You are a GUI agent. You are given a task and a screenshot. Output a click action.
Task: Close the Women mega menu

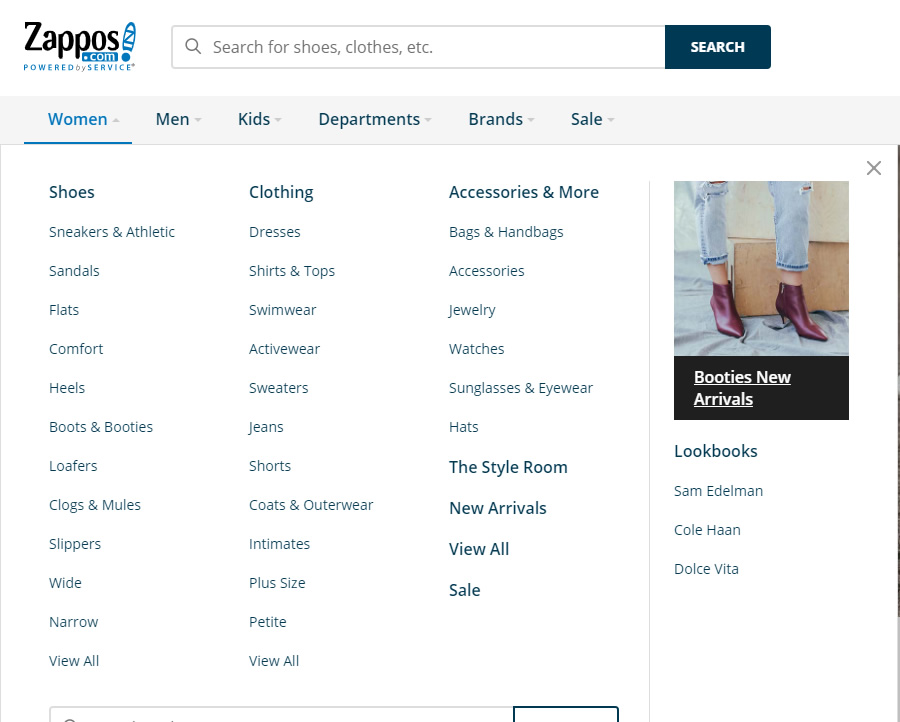point(874,168)
